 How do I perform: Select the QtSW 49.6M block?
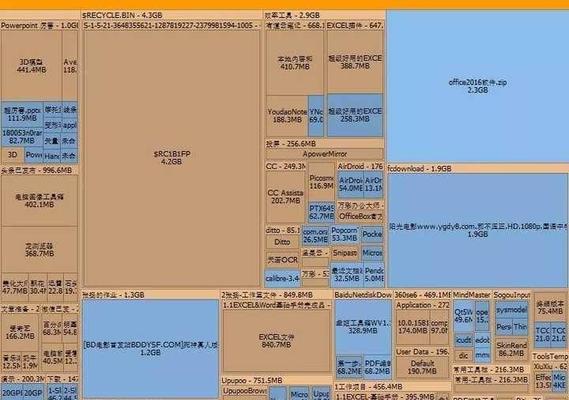coord(464,316)
